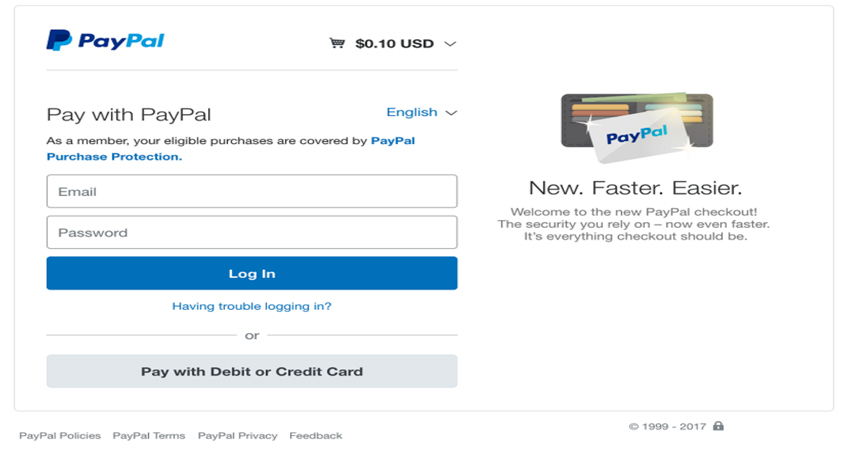Expand the $0.10 USD cart total
Screen dimensions: 850x450
394,44
